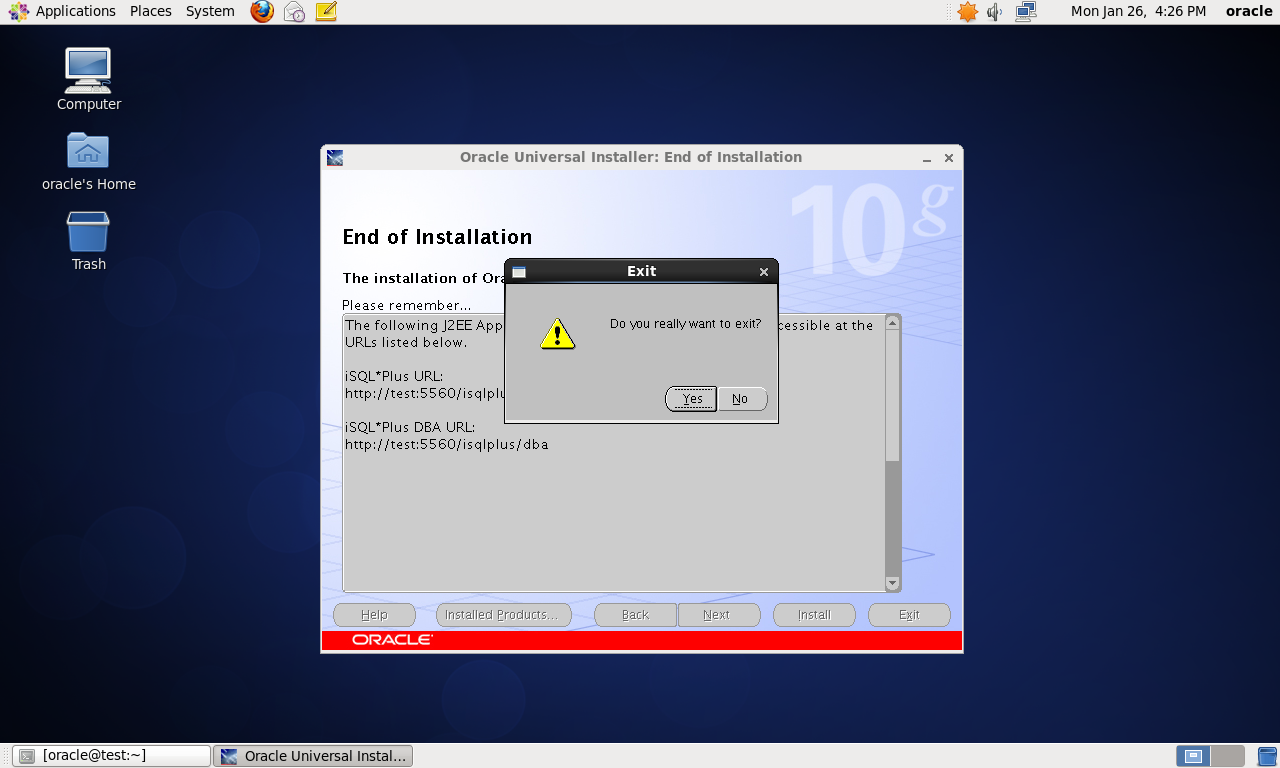Viewport: 1280px width, 768px height.
Task: Click the network connection icon
Action: click(x=1026, y=12)
